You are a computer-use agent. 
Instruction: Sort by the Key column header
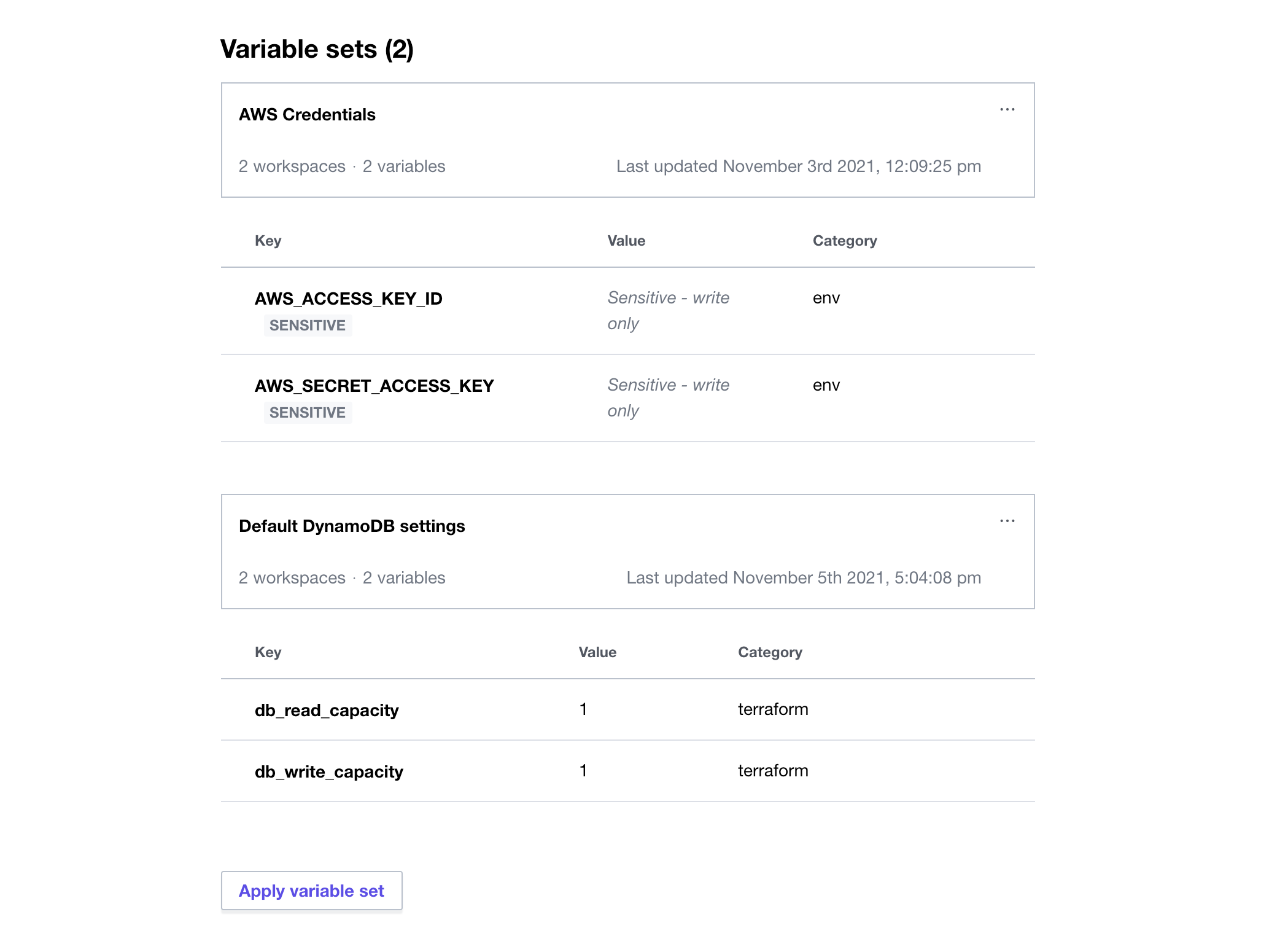(x=268, y=240)
